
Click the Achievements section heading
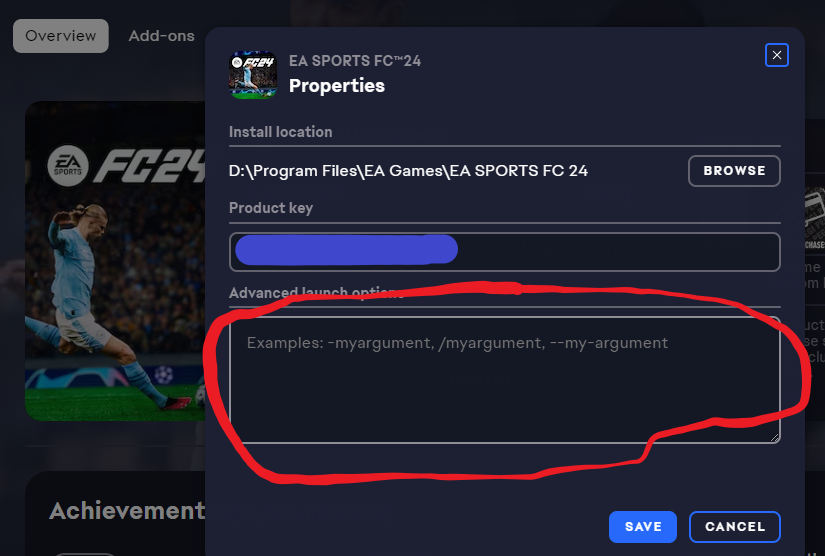pyautogui.click(x=127, y=511)
